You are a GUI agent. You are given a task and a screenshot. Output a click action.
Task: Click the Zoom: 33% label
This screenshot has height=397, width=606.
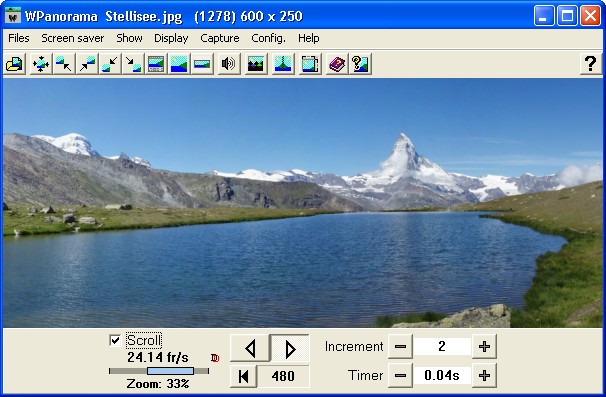pos(158,384)
